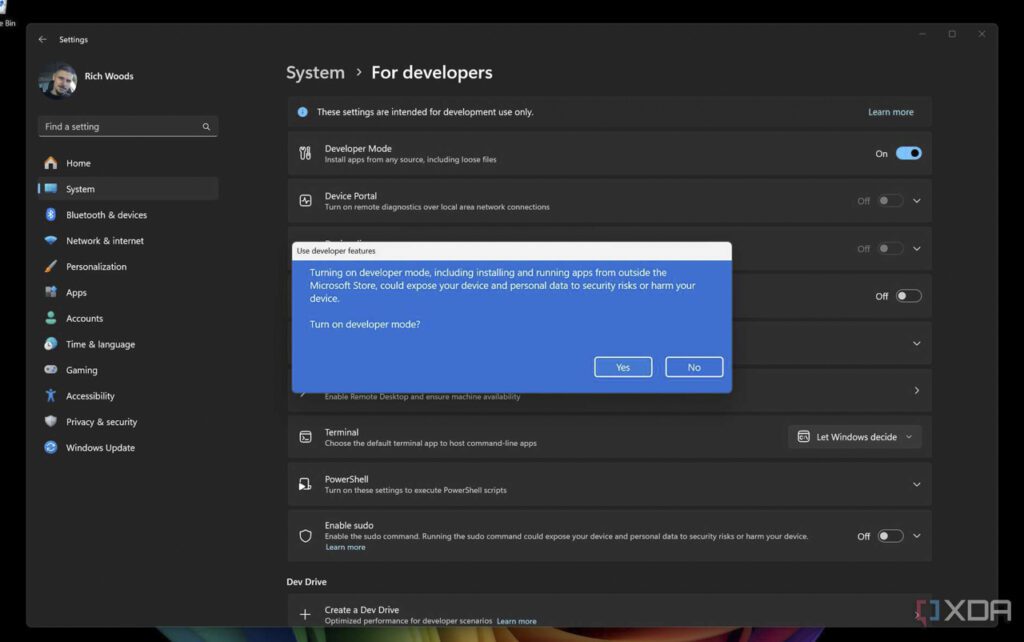Turn off the Developer Mode switch
The height and width of the screenshot is (642, 1024).
coord(908,153)
